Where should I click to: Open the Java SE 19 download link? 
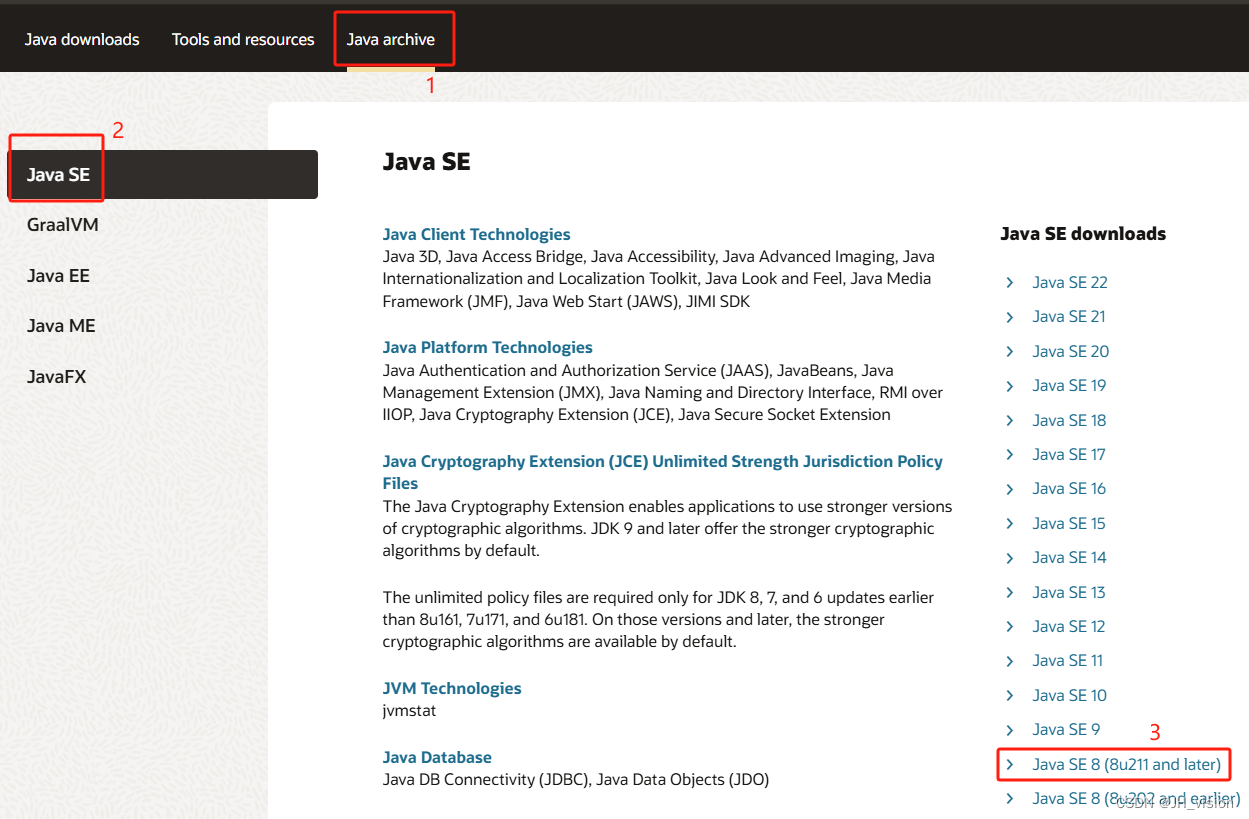(1070, 386)
